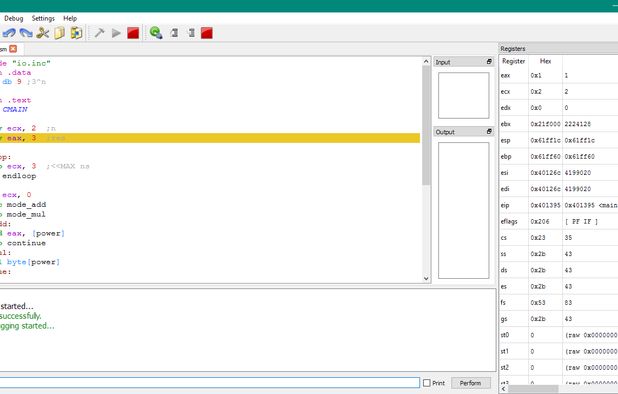
Task: Click the Step Over debug icon
Action: pyautogui.click(x=174, y=33)
